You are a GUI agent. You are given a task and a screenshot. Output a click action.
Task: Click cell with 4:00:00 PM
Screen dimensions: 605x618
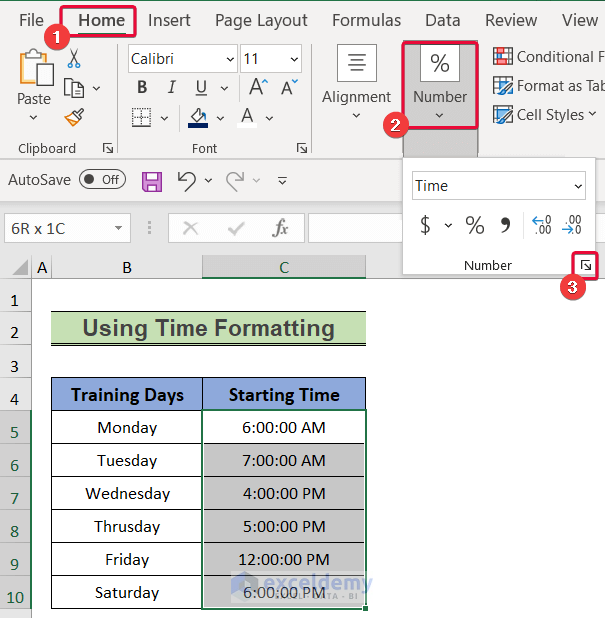tap(284, 493)
